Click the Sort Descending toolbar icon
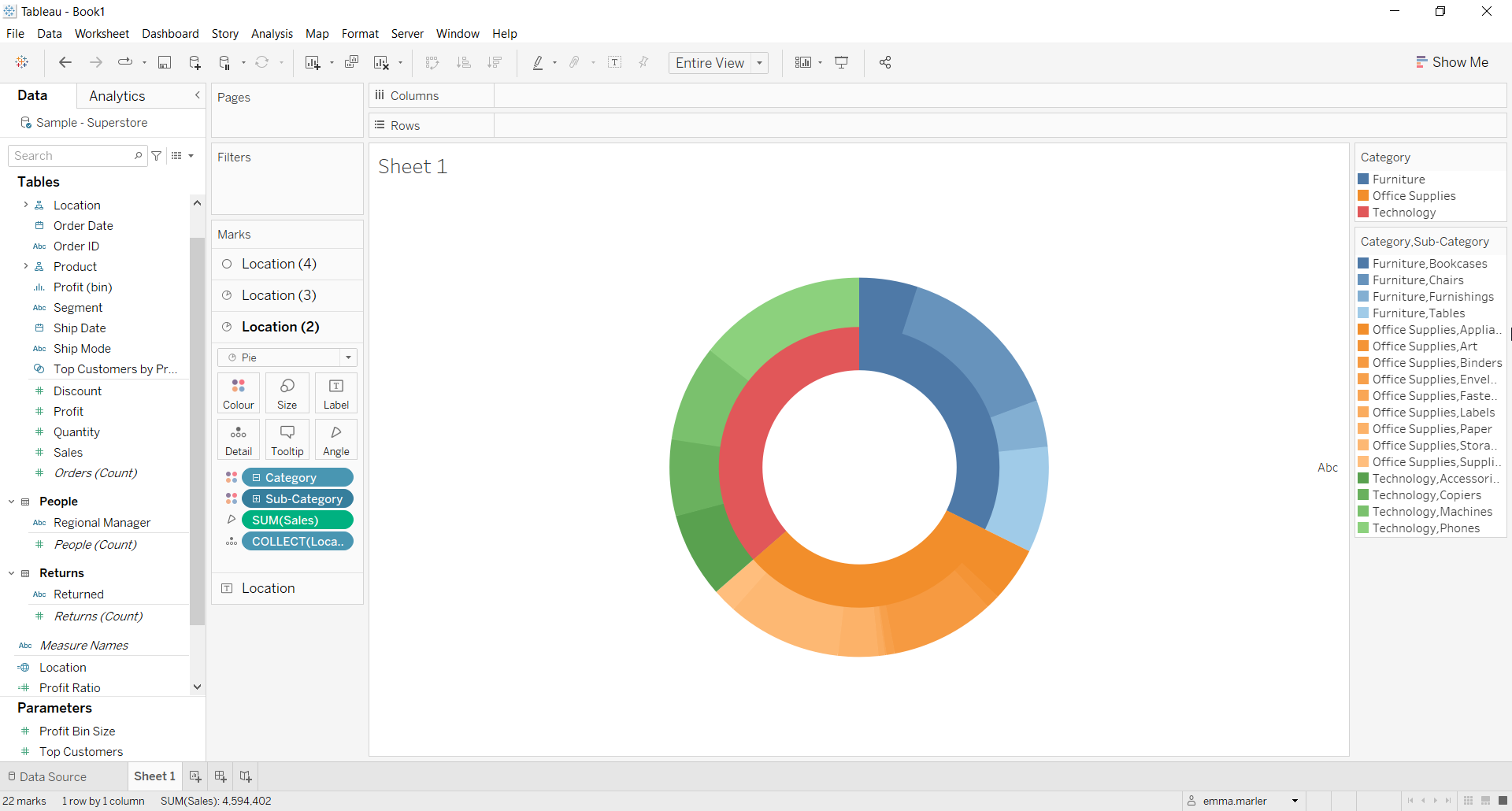This screenshot has height=811, width=1512. 495,62
